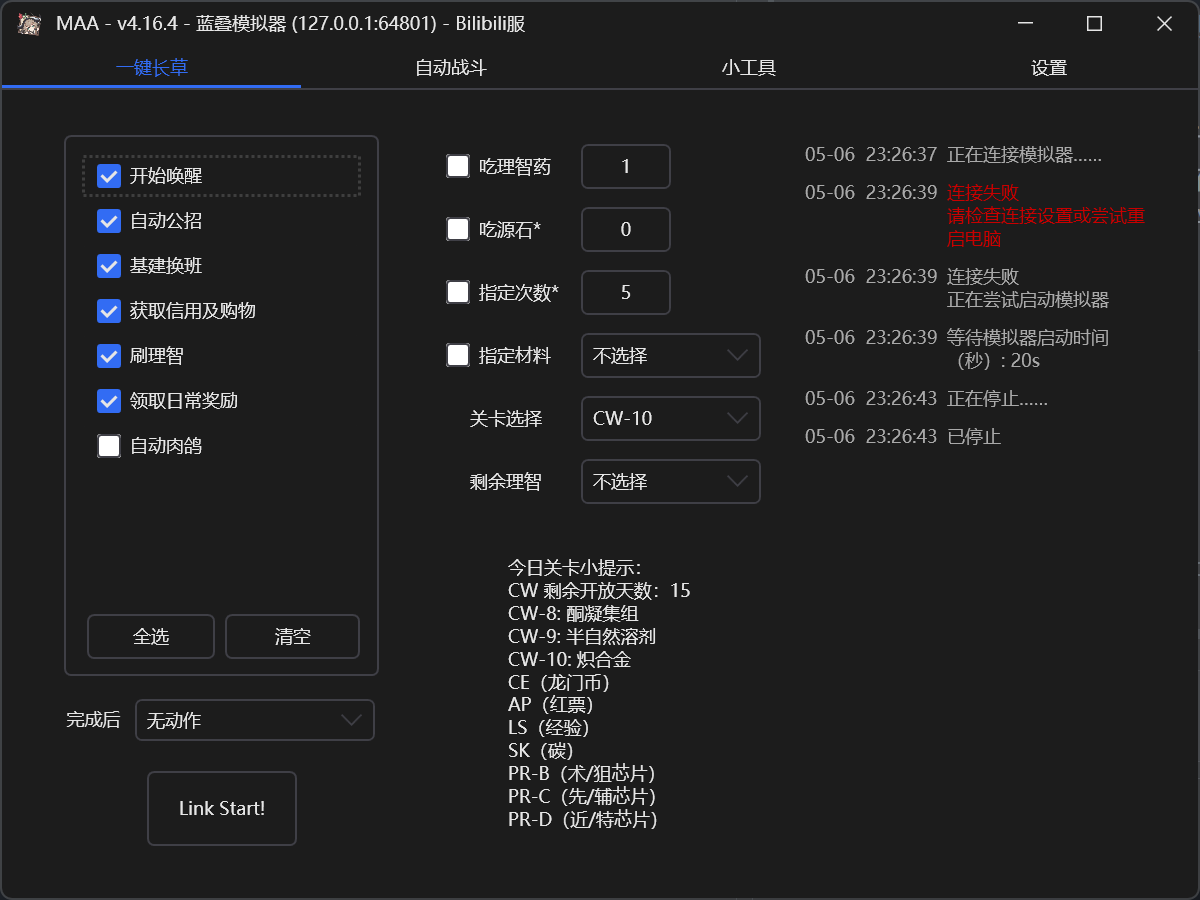Viewport: 1200px width, 900px height.
Task: Open the 完成后 action dropdown
Action: pyautogui.click(x=255, y=720)
